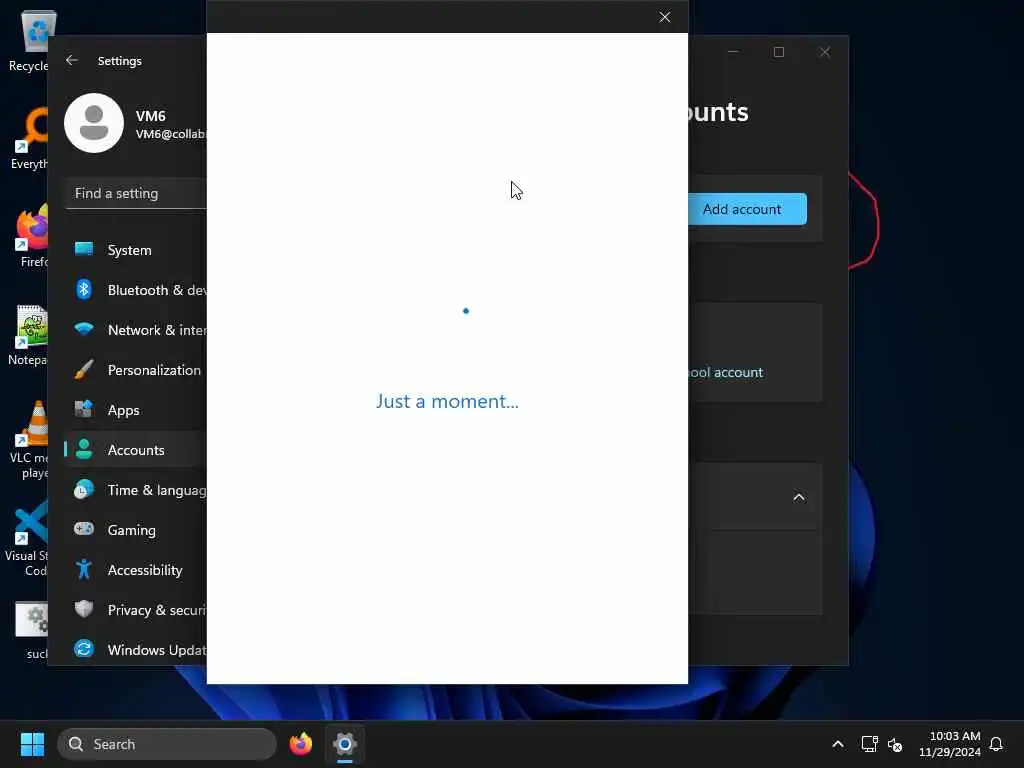The height and width of the screenshot is (768, 1024).
Task: Open the Firefox desktop shortcut
Action: [31, 236]
